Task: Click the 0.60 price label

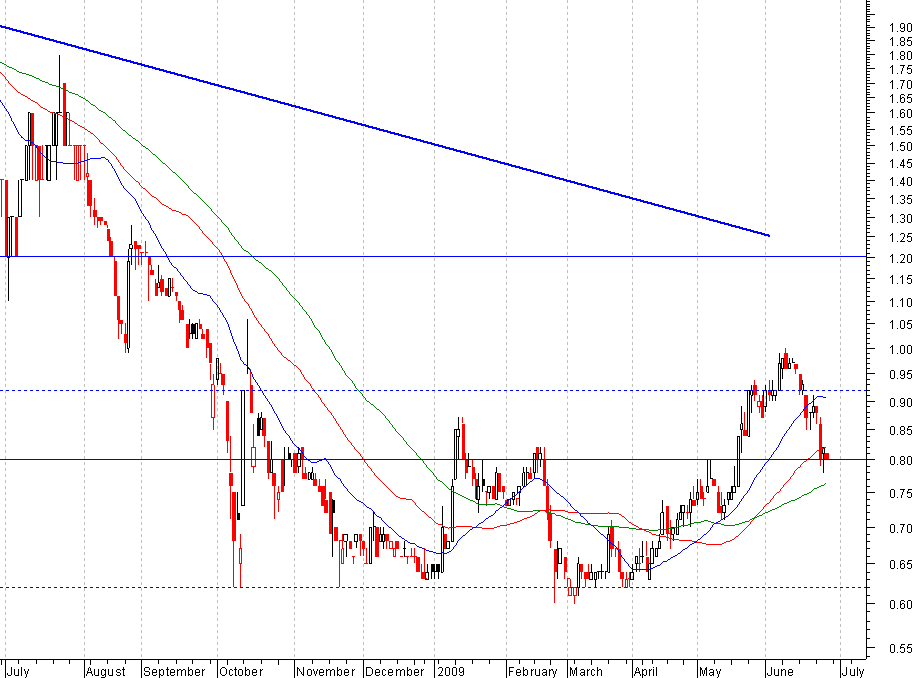Action: [901, 604]
